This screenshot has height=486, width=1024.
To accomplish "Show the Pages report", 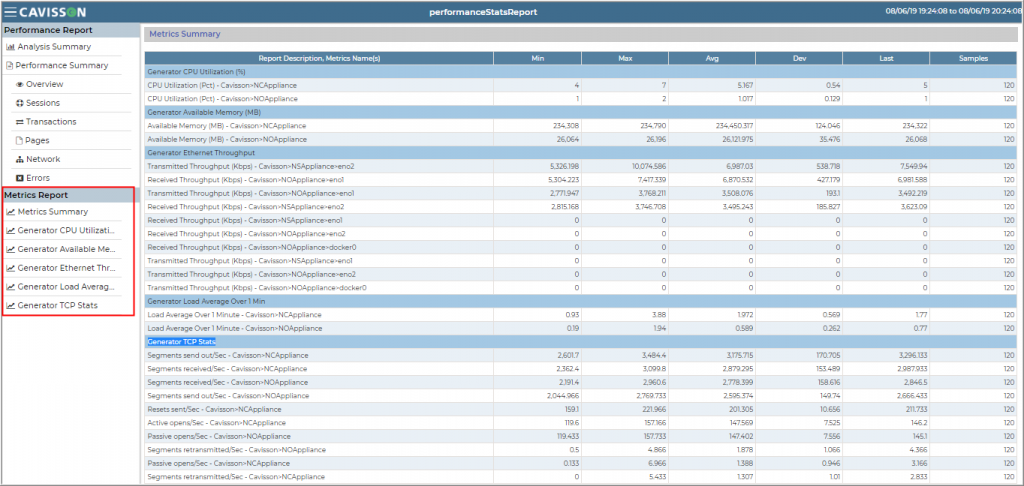I will [x=37, y=140].
